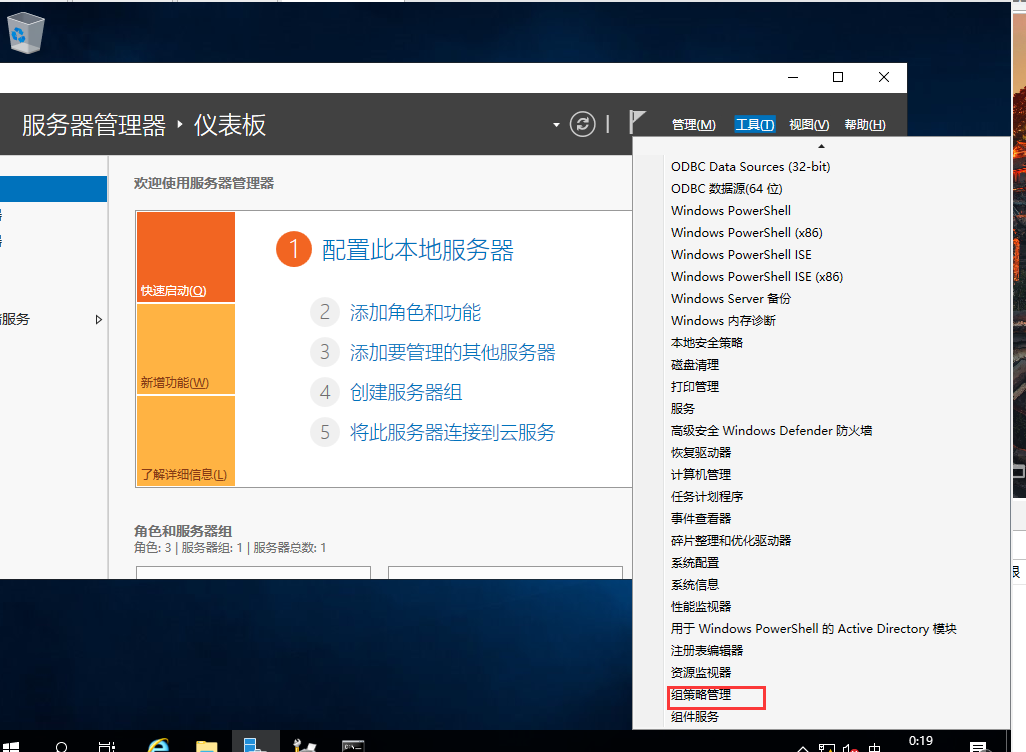
Task: Open 计算机管理
Action: click(701, 474)
